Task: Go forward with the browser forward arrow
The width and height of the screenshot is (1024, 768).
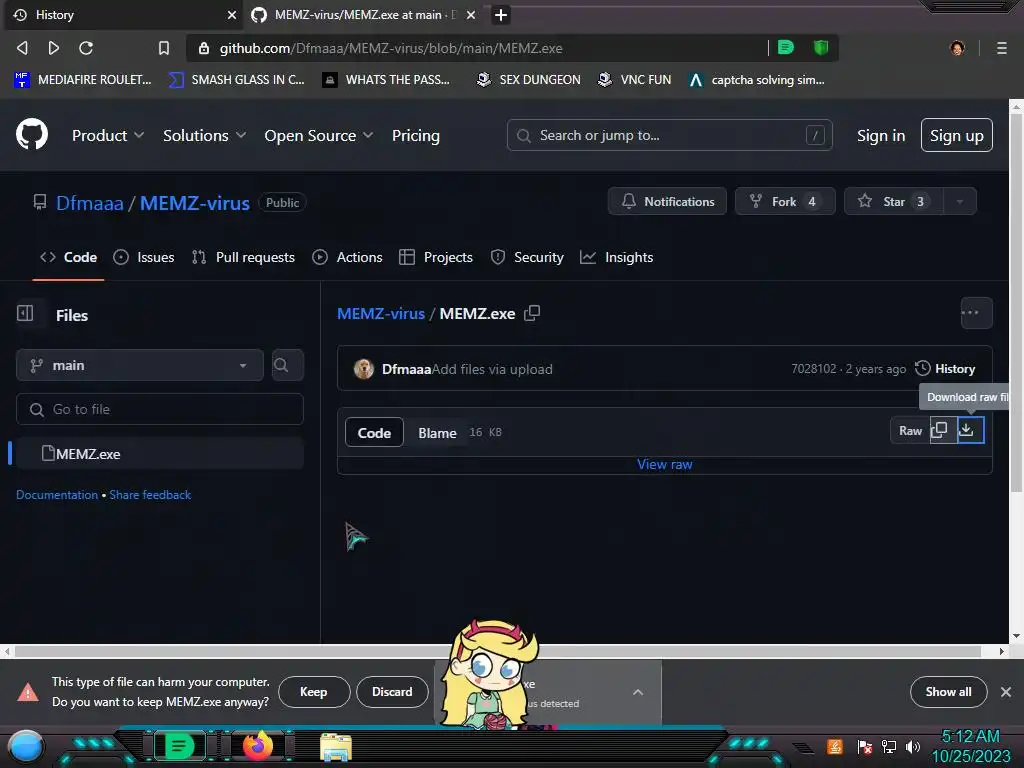Action: (x=54, y=48)
